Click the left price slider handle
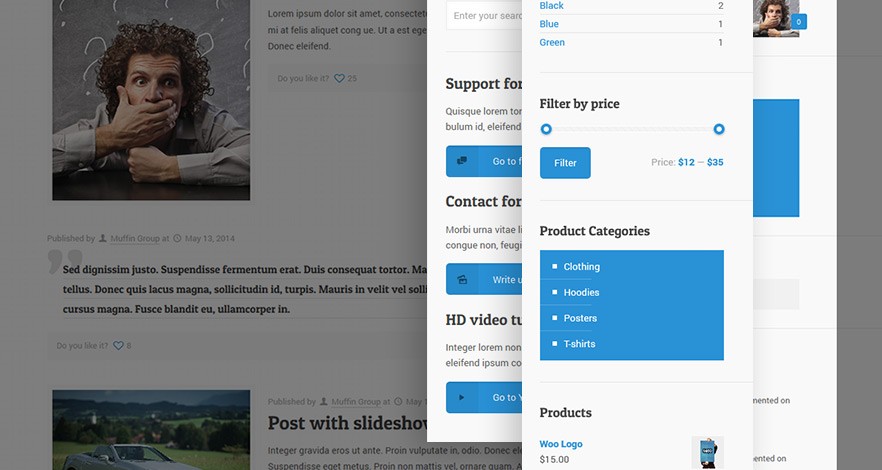 546,129
